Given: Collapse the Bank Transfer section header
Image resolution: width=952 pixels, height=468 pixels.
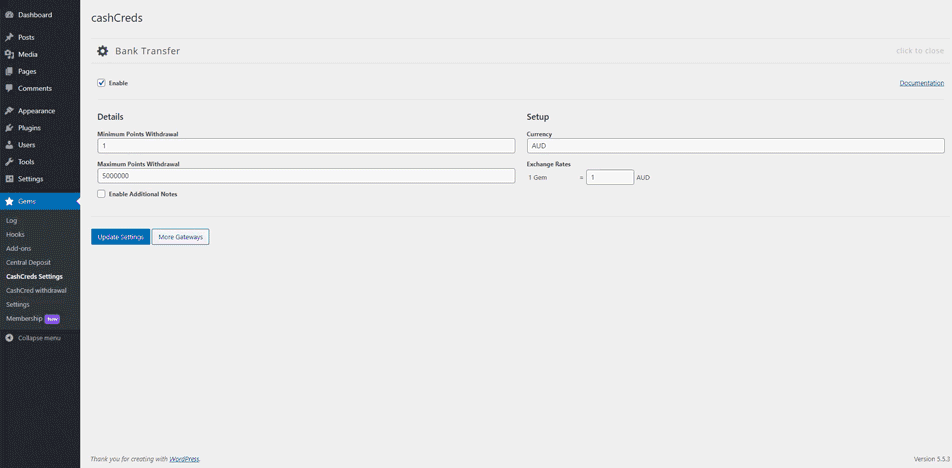Looking at the screenshot, I should click(520, 51).
